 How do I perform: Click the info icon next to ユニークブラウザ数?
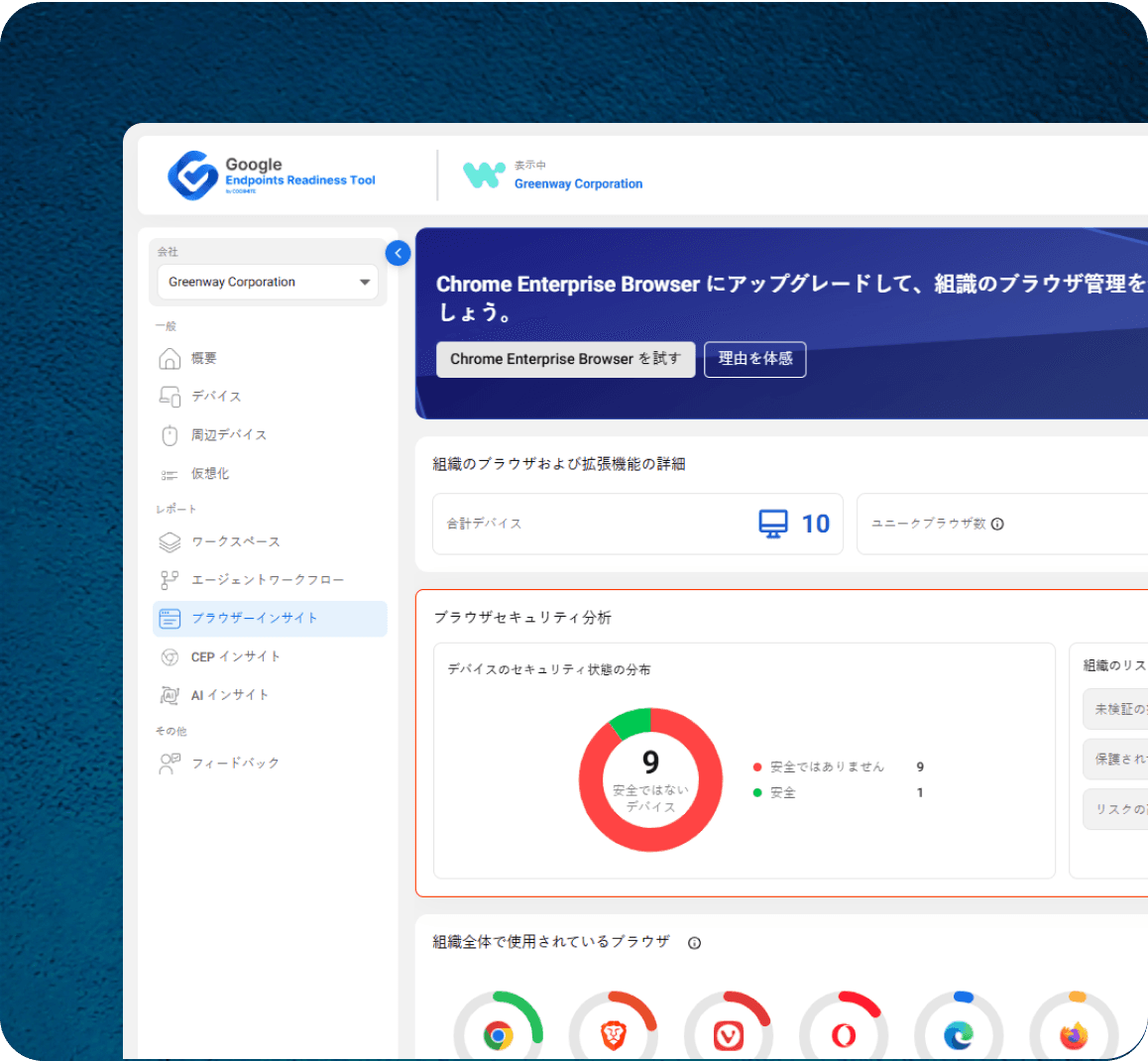[997, 524]
